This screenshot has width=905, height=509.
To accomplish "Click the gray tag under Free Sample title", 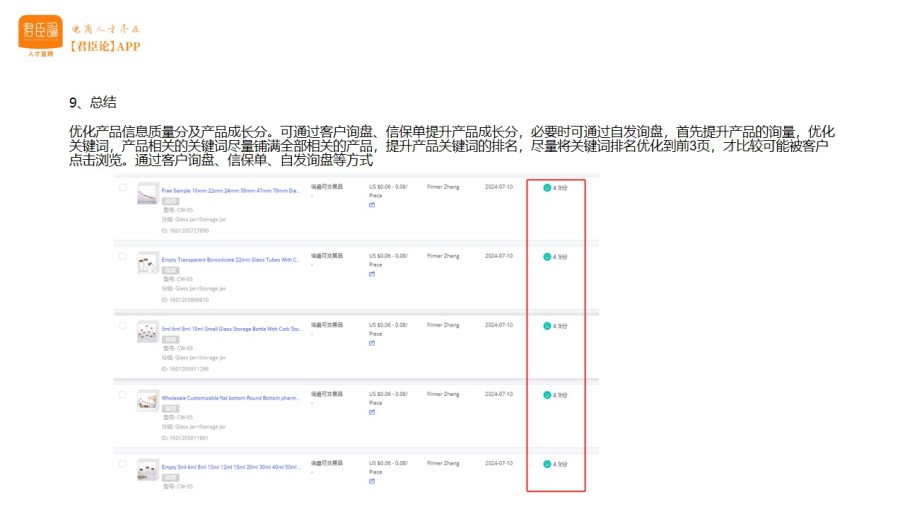I will pyautogui.click(x=170, y=201).
